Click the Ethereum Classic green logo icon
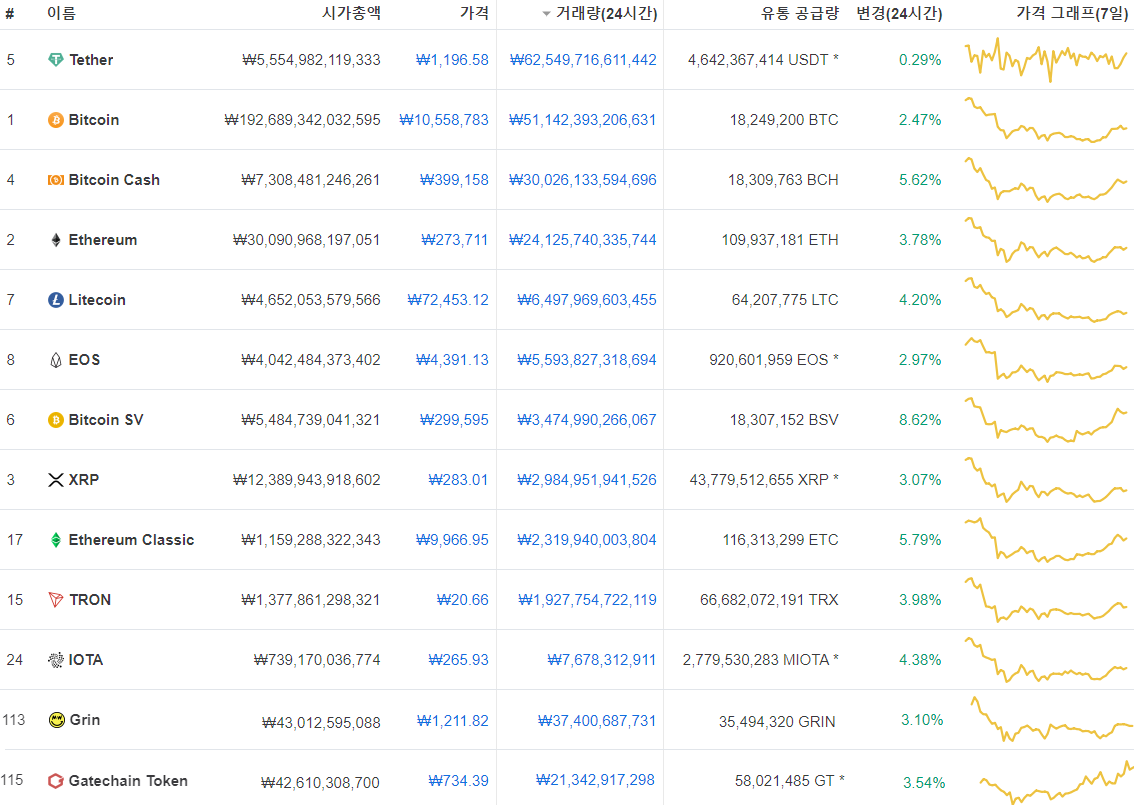The image size is (1134, 805). click(x=56, y=540)
